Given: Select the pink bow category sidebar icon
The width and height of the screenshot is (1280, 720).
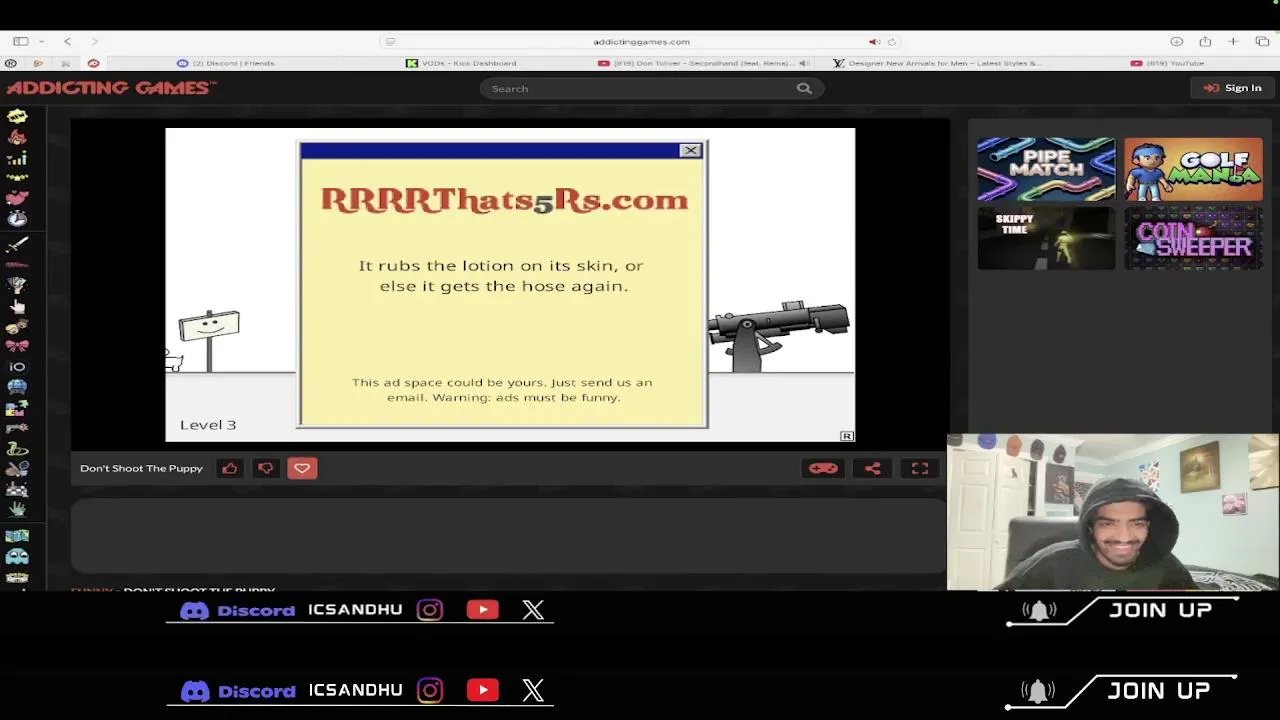Looking at the screenshot, I should tap(17, 346).
